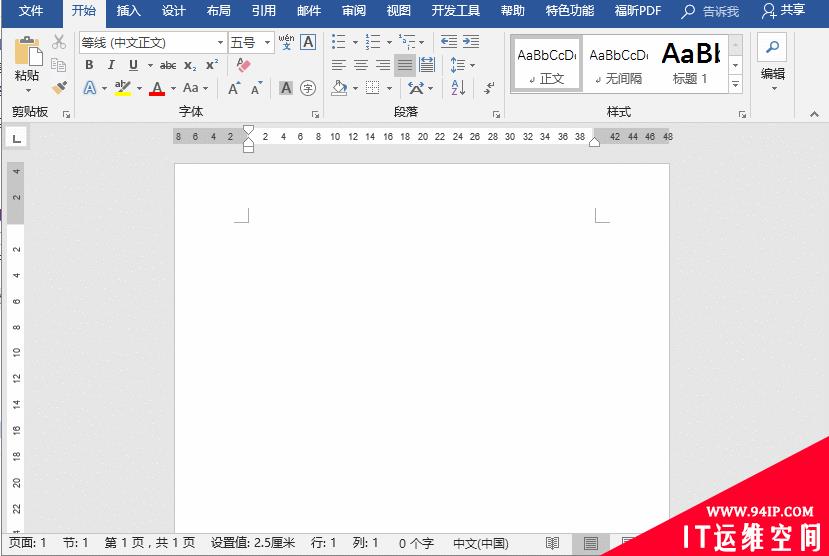Switch to the 设计 (Design) tab

(x=173, y=11)
